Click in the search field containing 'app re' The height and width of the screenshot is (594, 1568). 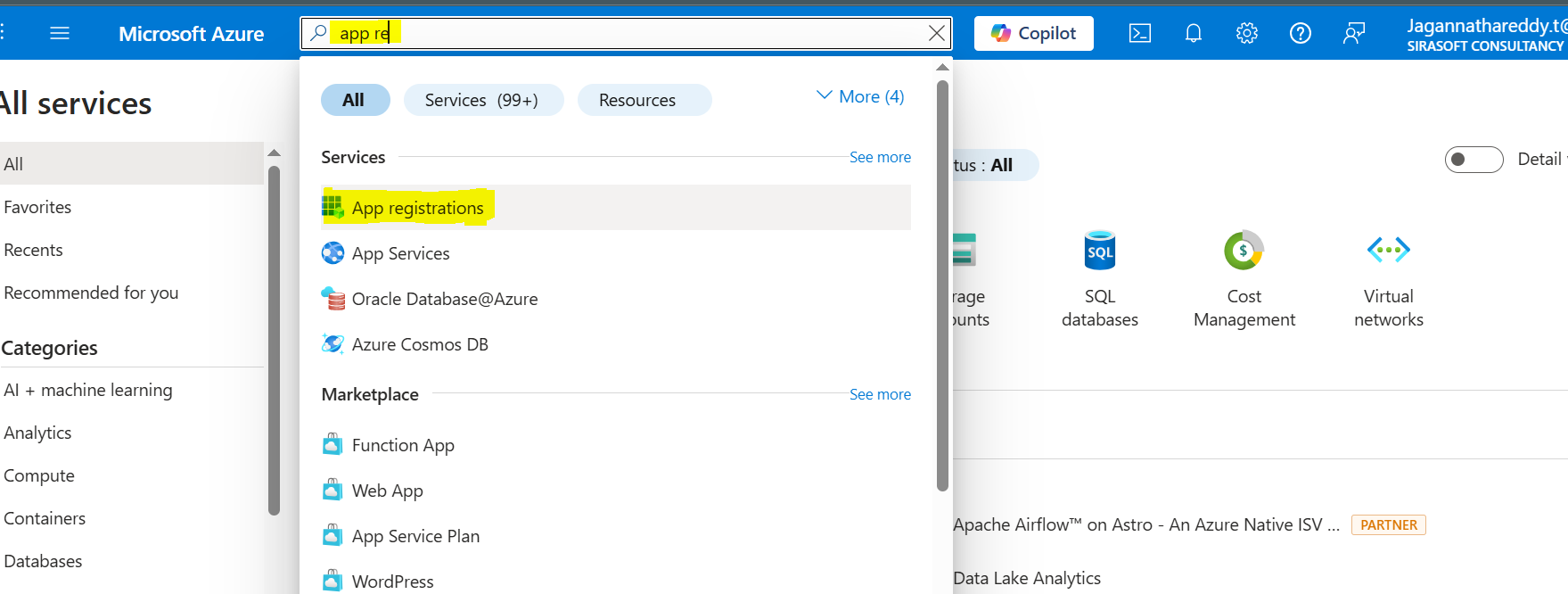[x=626, y=33]
